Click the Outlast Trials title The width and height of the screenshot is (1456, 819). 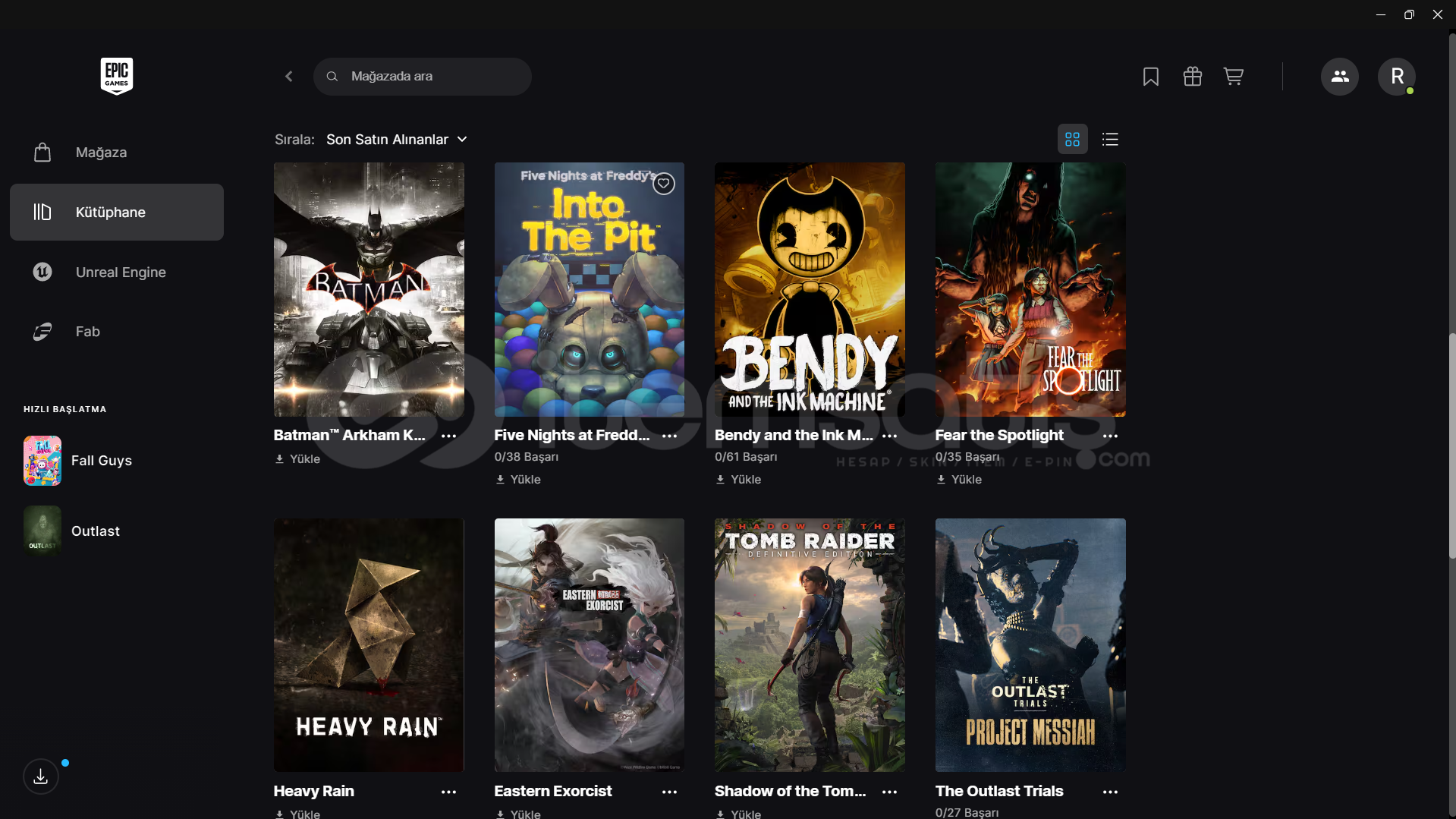pyautogui.click(x=999, y=791)
